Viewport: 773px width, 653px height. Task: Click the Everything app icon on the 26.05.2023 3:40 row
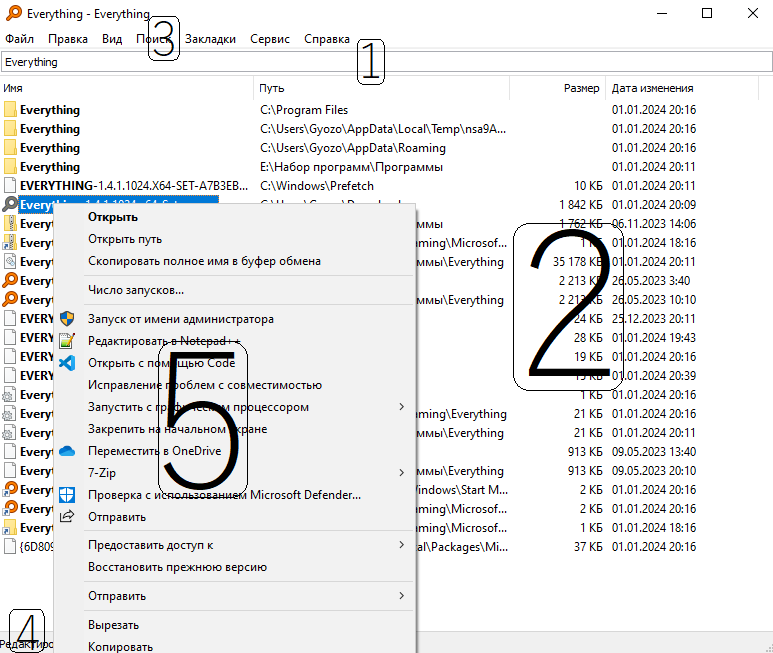(10, 280)
